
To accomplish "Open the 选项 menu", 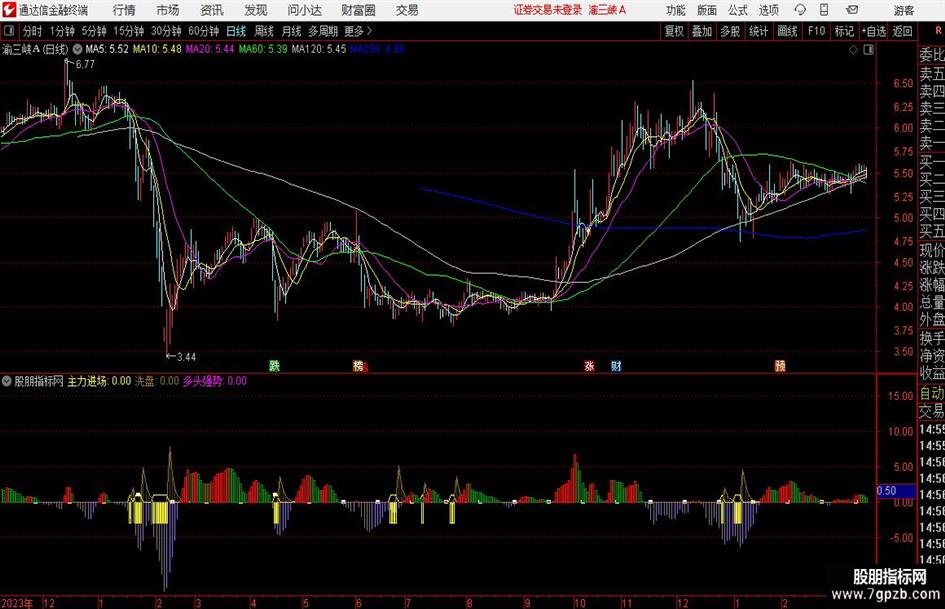I will coord(768,10).
